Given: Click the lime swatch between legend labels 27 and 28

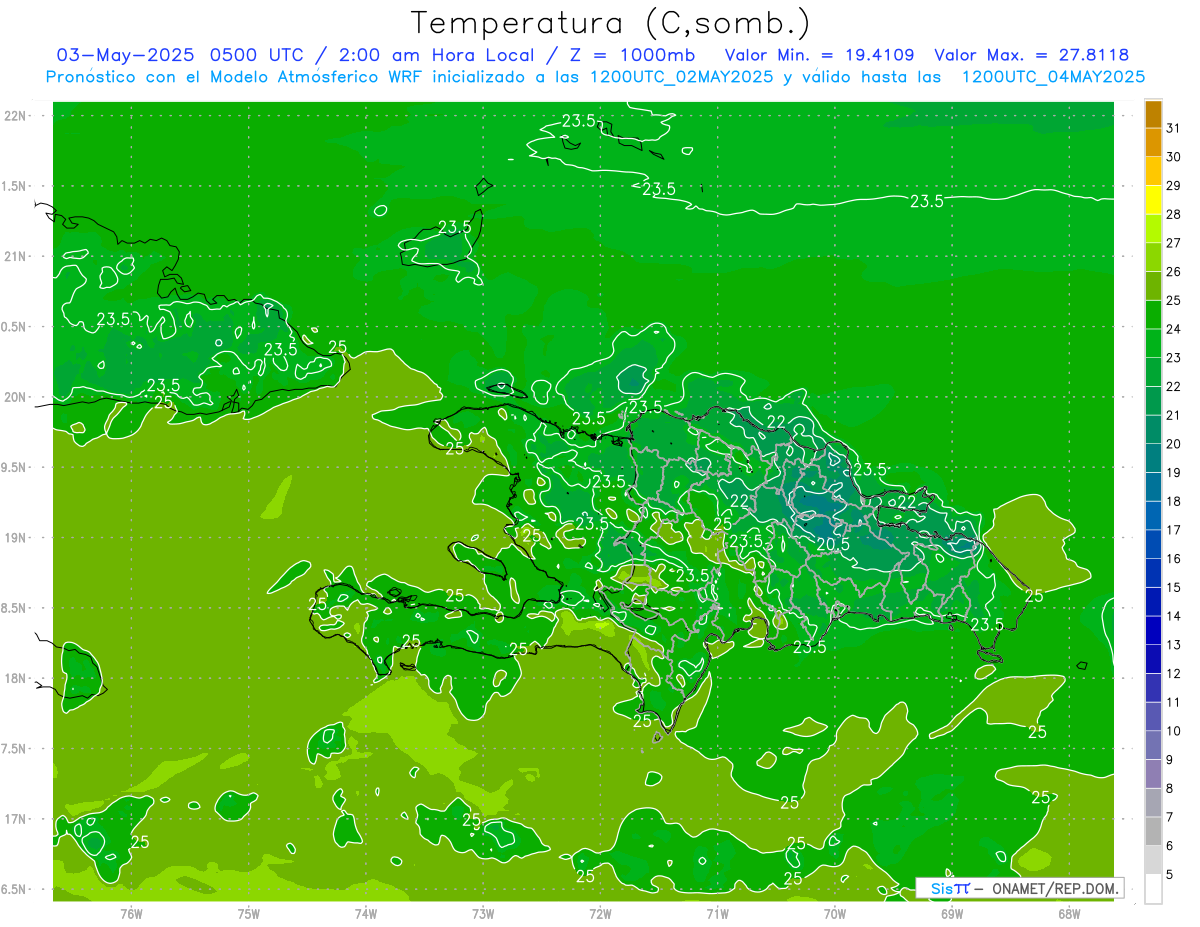Looking at the screenshot, I should tap(1154, 229).
